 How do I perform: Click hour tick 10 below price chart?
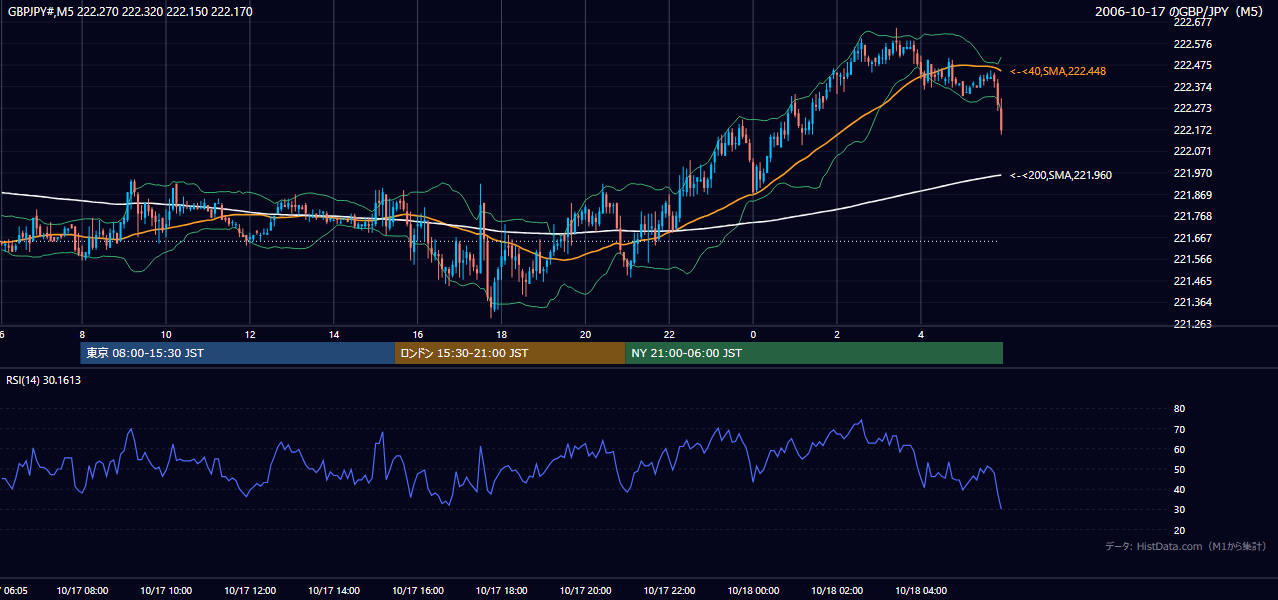pyautogui.click(x=166, y=334)
